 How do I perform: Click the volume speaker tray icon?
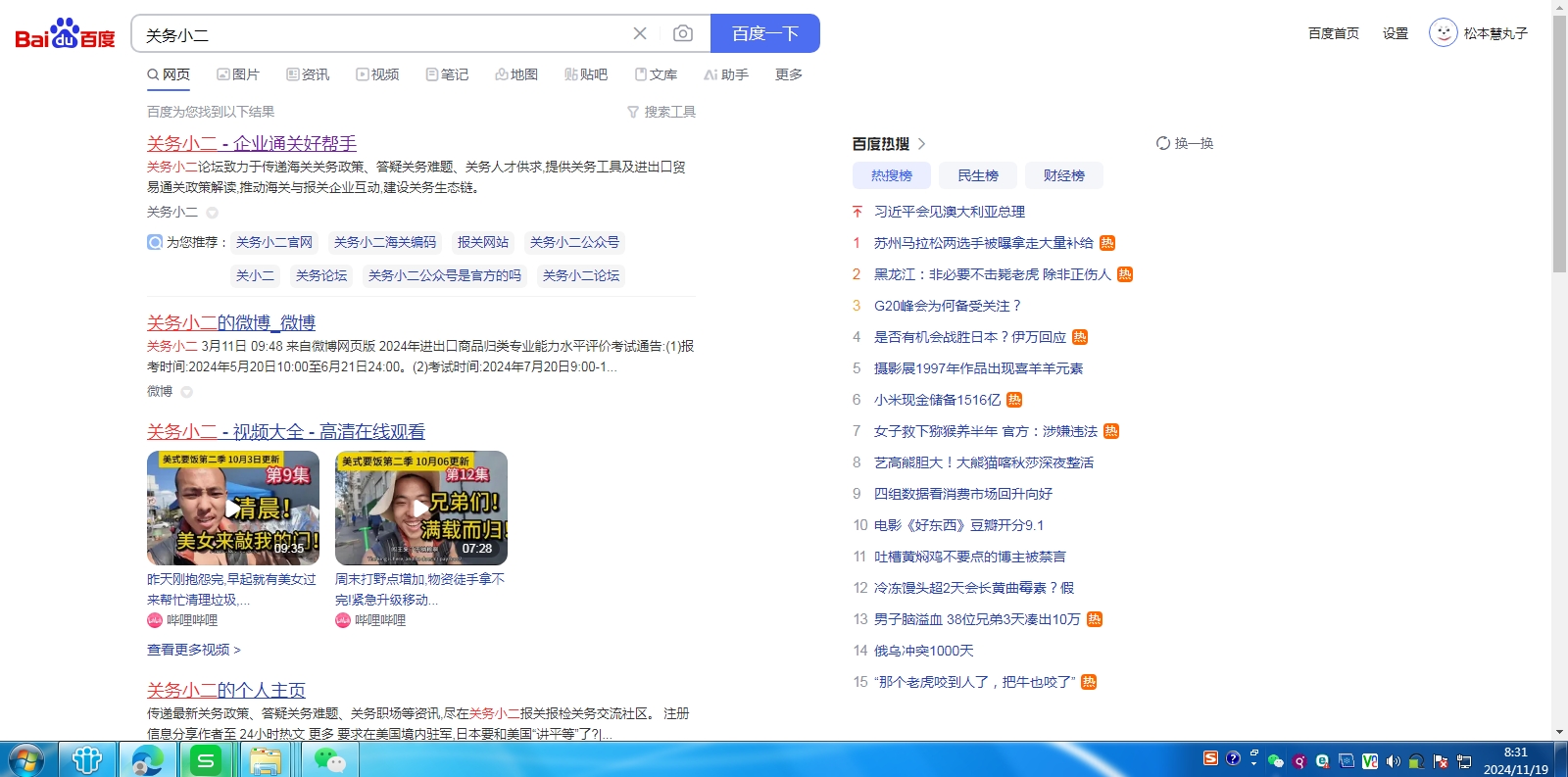[1394, 761]
